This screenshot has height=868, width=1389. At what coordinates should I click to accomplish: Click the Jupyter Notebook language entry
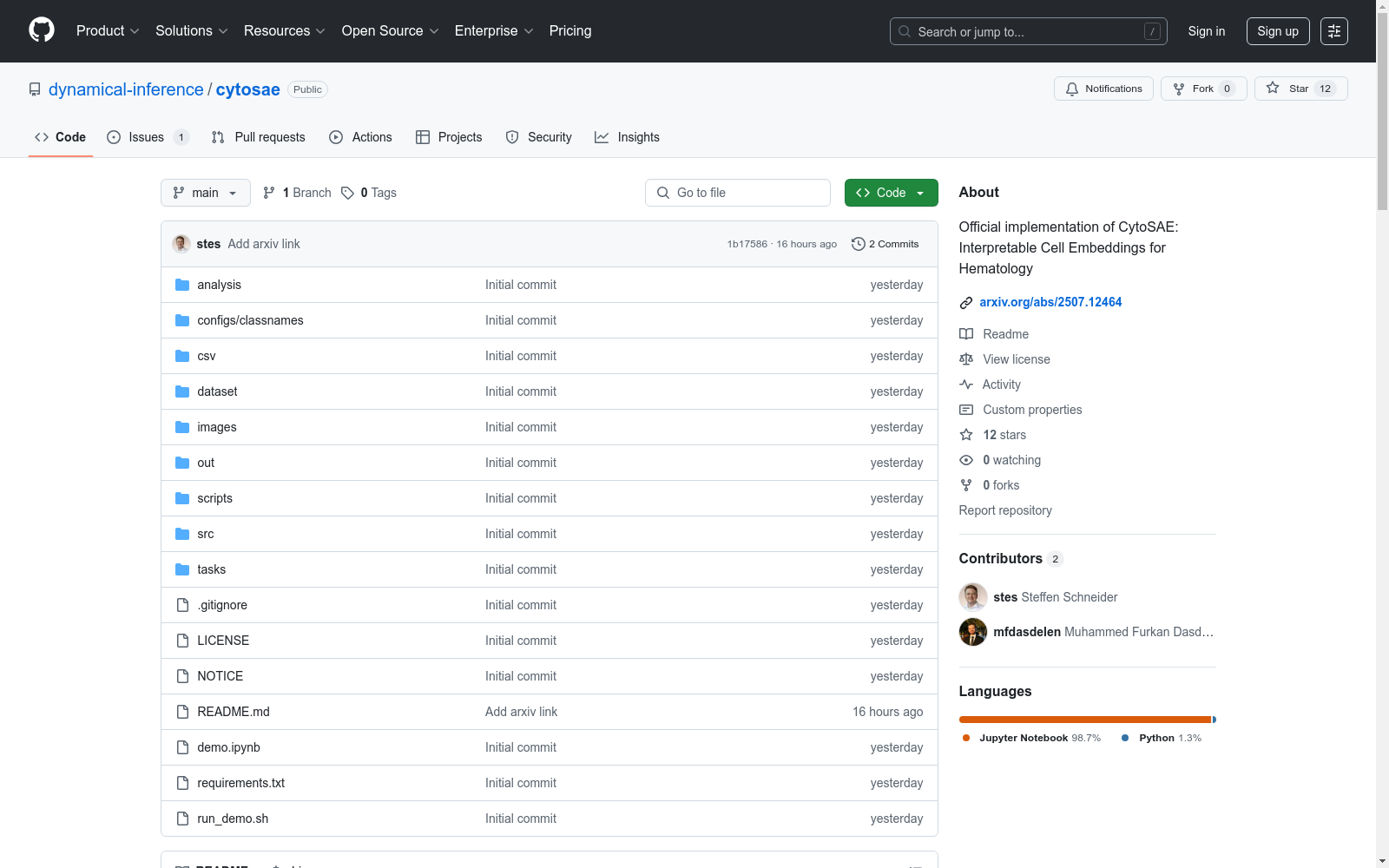tap(1031, 738)
